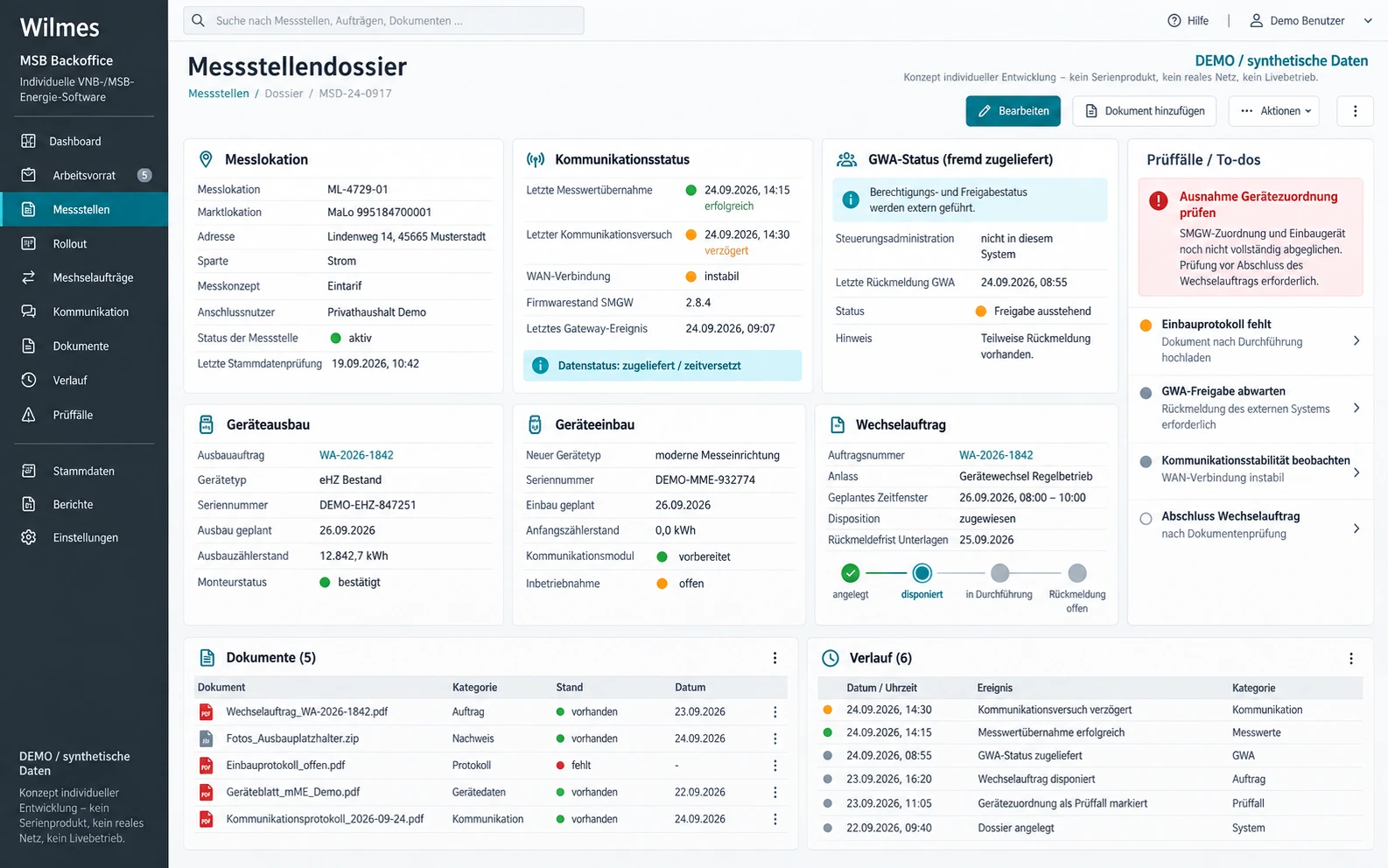This screenshot has width=1388, height=868.
Task: Open the Einstellungen gear icon
Action: tap(28, 537)
